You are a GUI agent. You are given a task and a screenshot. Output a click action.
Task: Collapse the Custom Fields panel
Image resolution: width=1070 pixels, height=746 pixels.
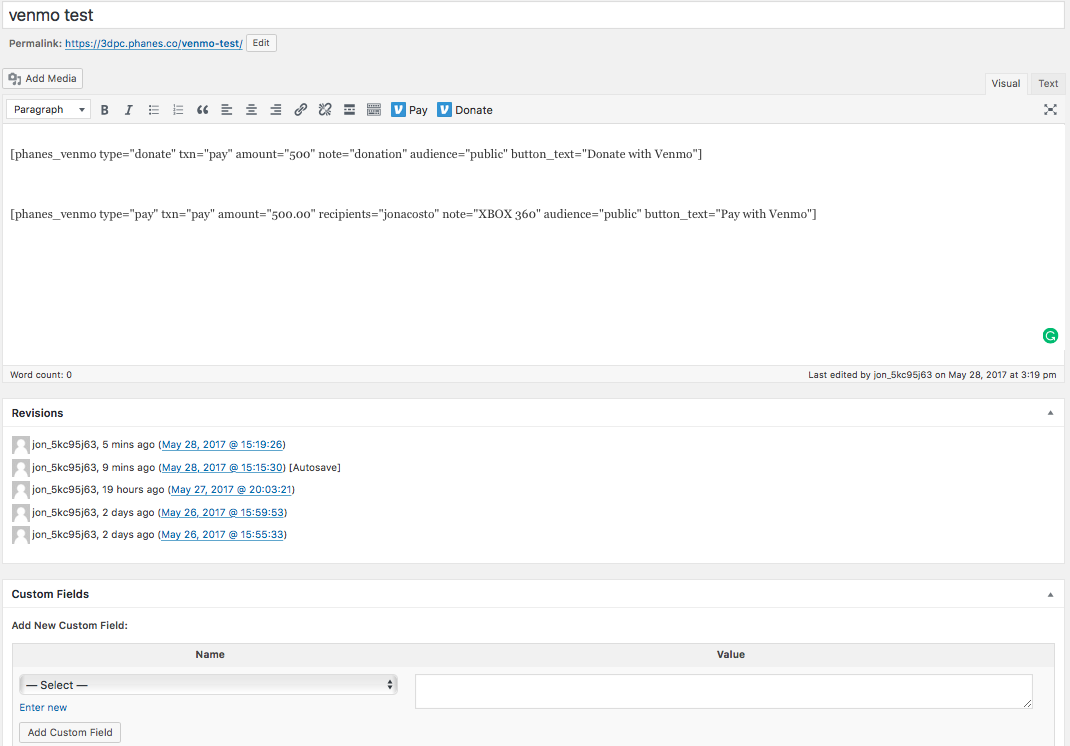coord(1050,594)
